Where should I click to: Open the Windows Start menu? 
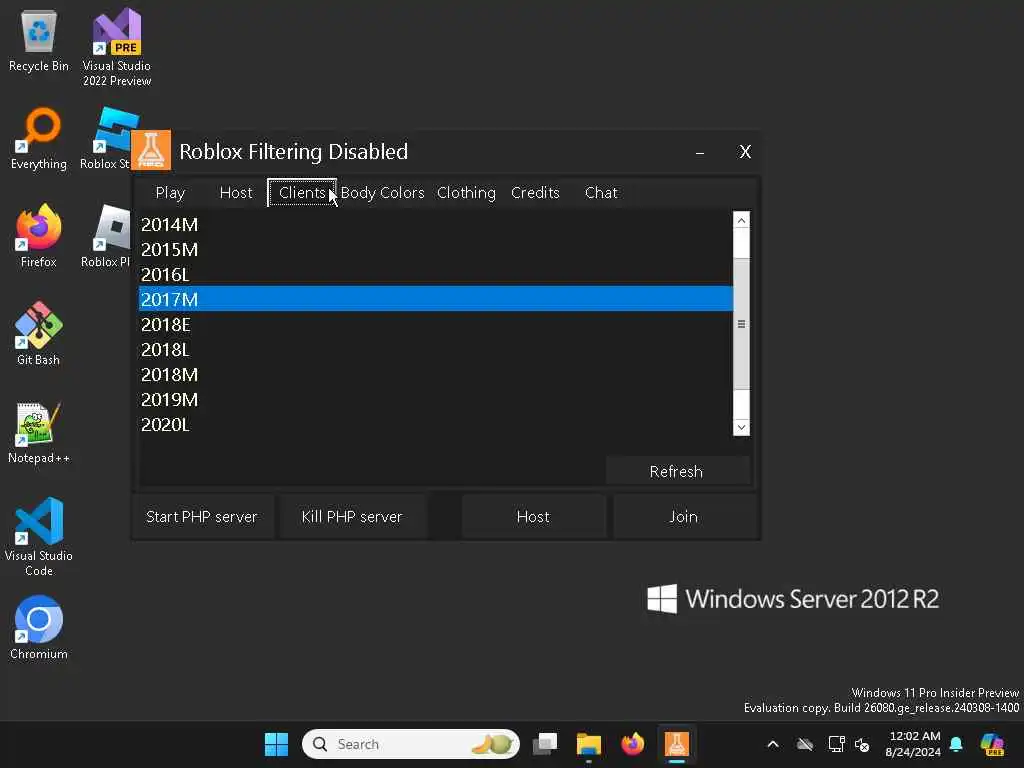click(x=276, y=744)
